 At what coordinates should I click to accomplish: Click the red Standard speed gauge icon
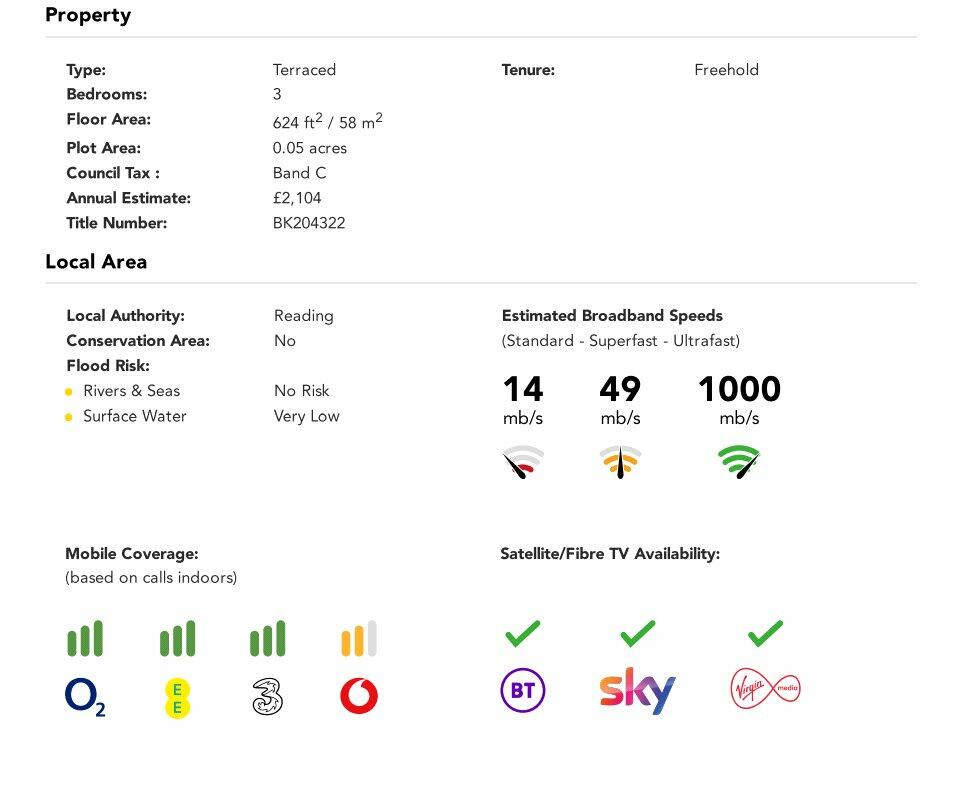click(523, 462)
